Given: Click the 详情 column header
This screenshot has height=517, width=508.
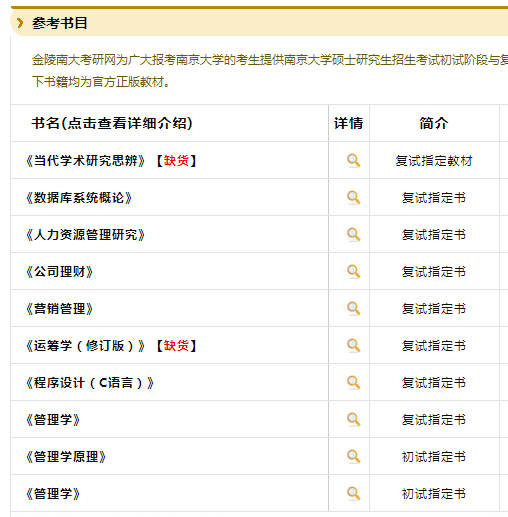Looking at the screenshot, I should pos(348,123).
